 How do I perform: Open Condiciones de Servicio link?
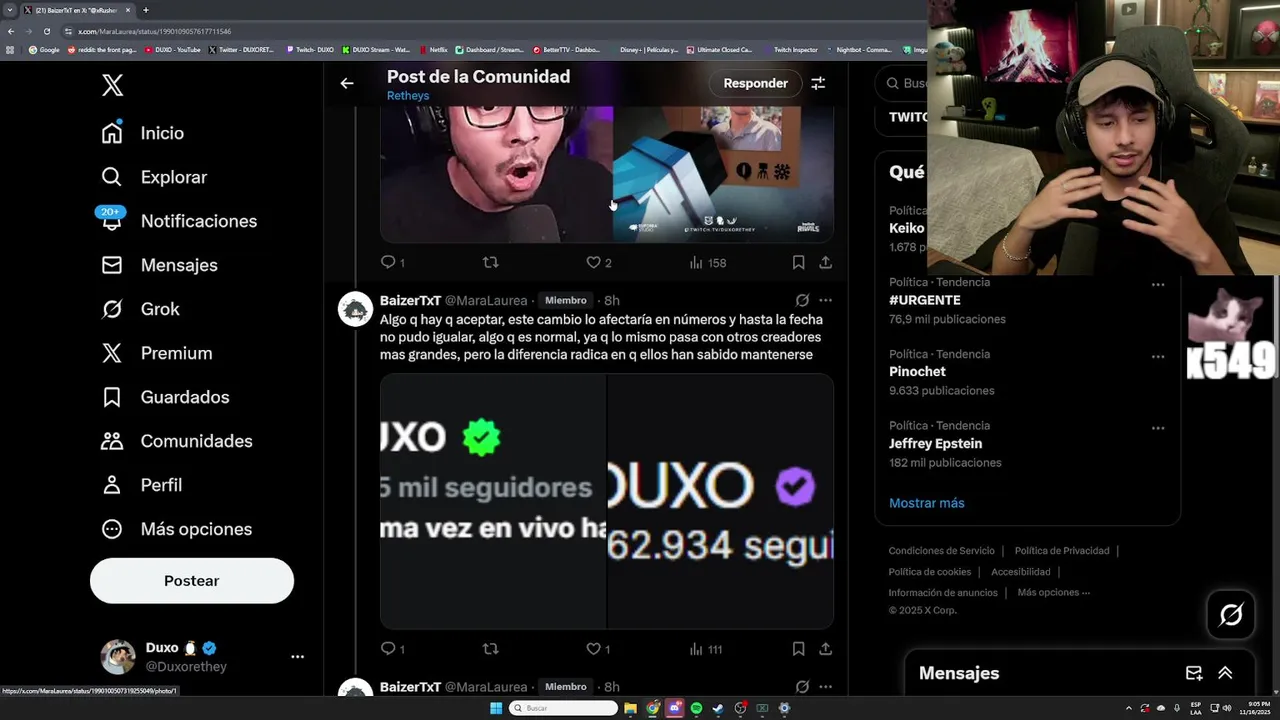[x=942, y=551]
